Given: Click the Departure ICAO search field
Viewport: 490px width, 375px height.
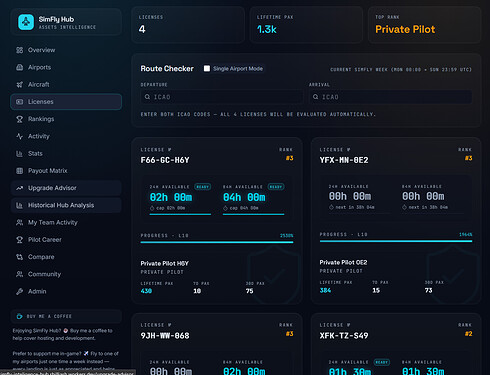Looking at the screenshot, I should [x=222, y=97].
